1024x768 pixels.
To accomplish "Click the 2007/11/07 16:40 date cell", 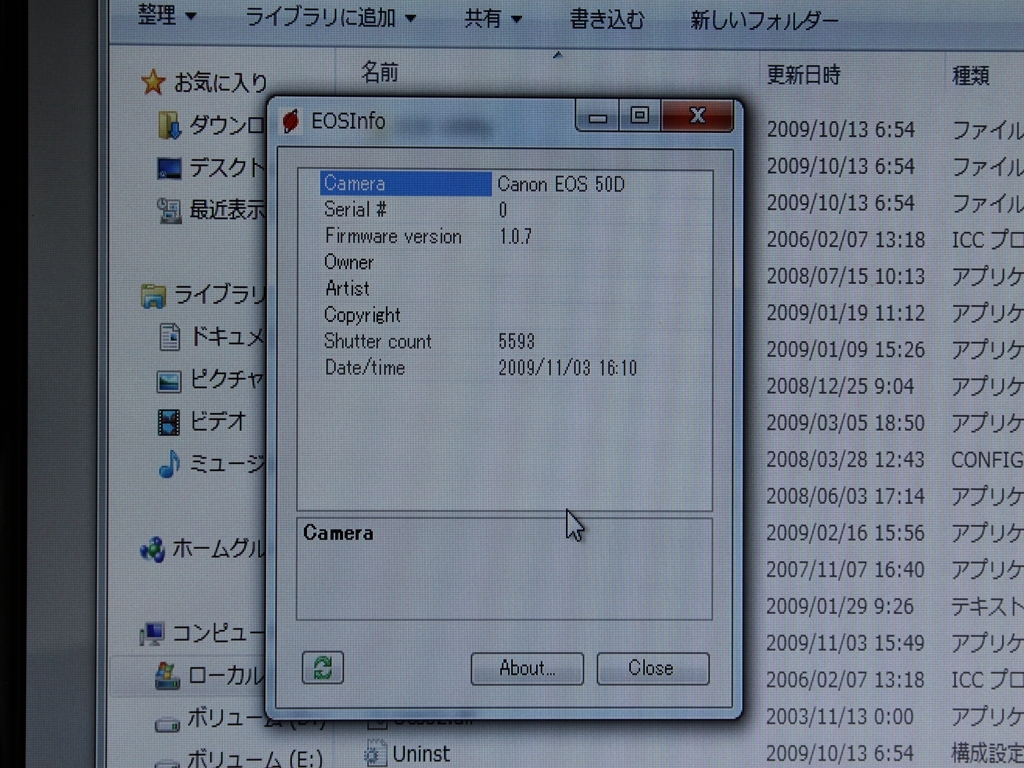I will 846,570.
